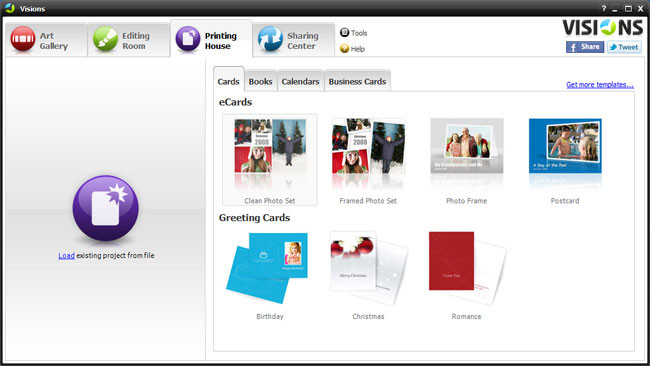Click the Tweet button
This screenshot has height=366, width=650.
pos(624,47)
